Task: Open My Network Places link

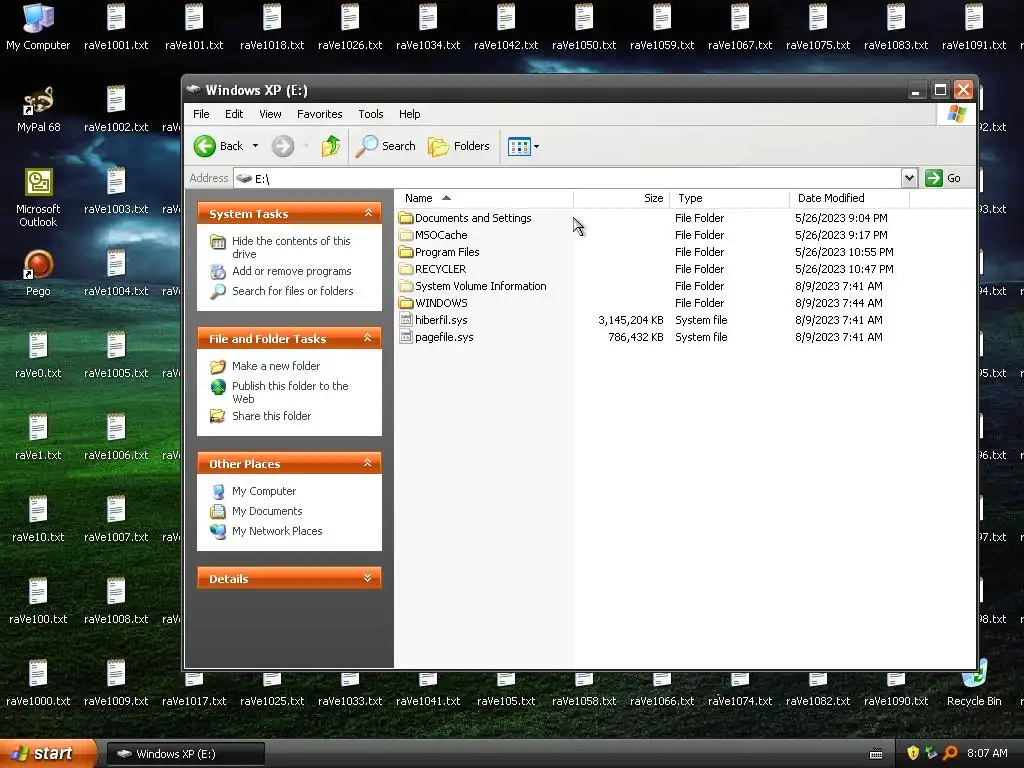Action: click(277, 531)
